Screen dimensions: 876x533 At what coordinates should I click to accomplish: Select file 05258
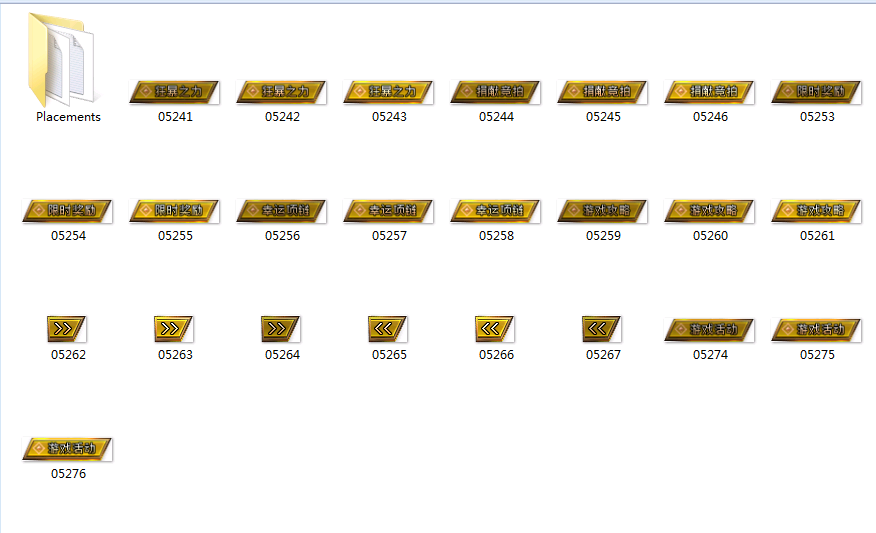point(496,211)
